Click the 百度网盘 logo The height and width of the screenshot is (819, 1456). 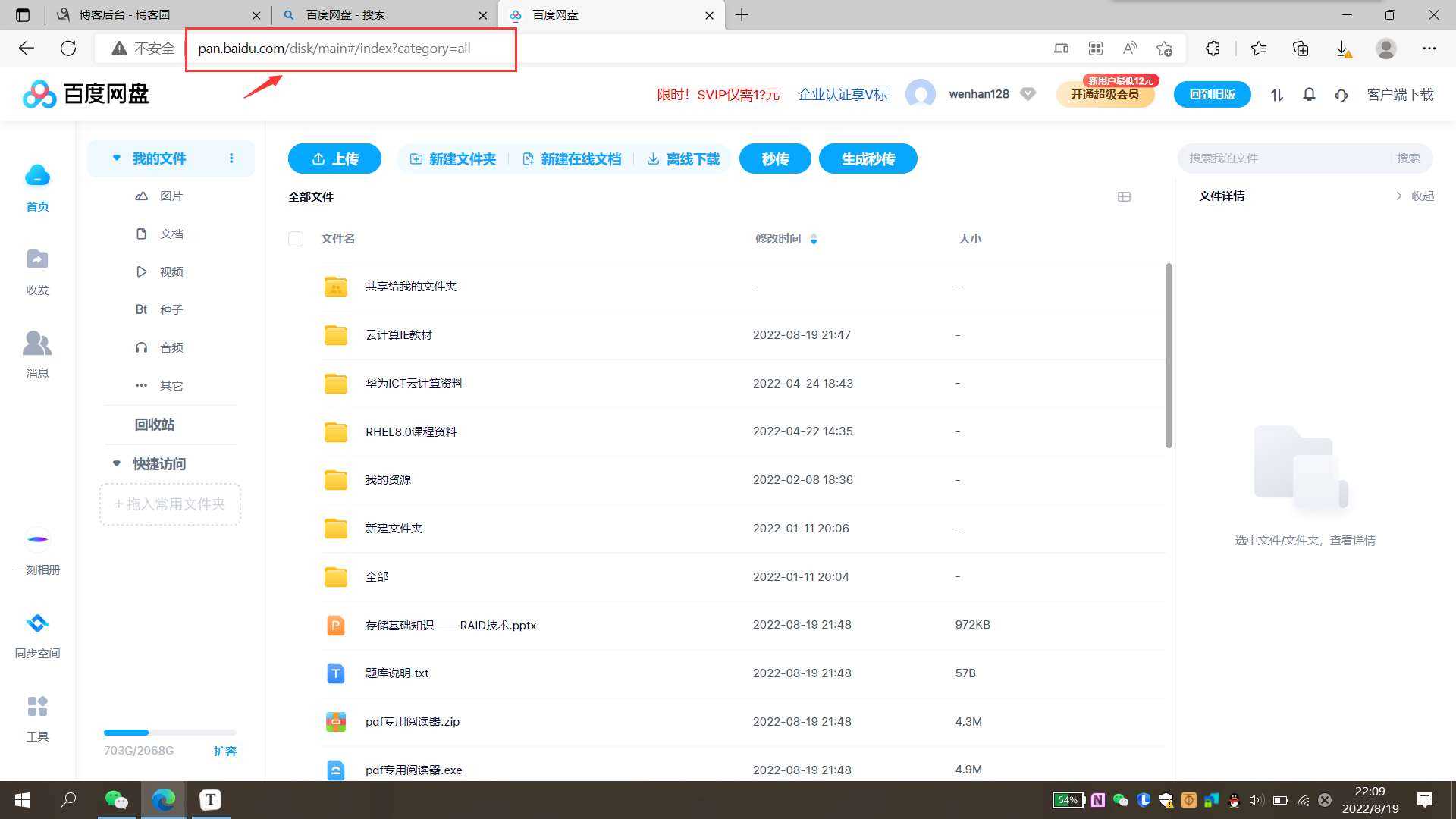86,94
